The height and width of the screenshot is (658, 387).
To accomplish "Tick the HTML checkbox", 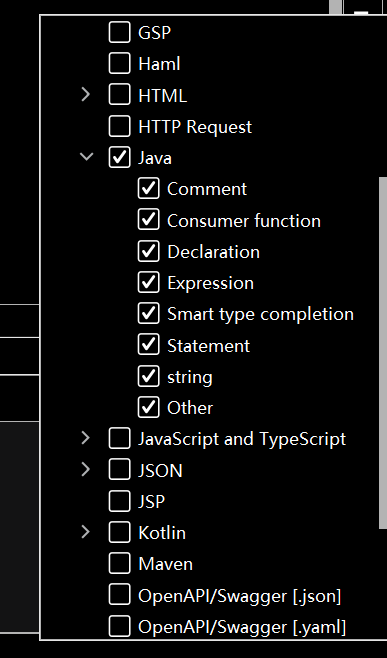I will (x=119, y=95).
